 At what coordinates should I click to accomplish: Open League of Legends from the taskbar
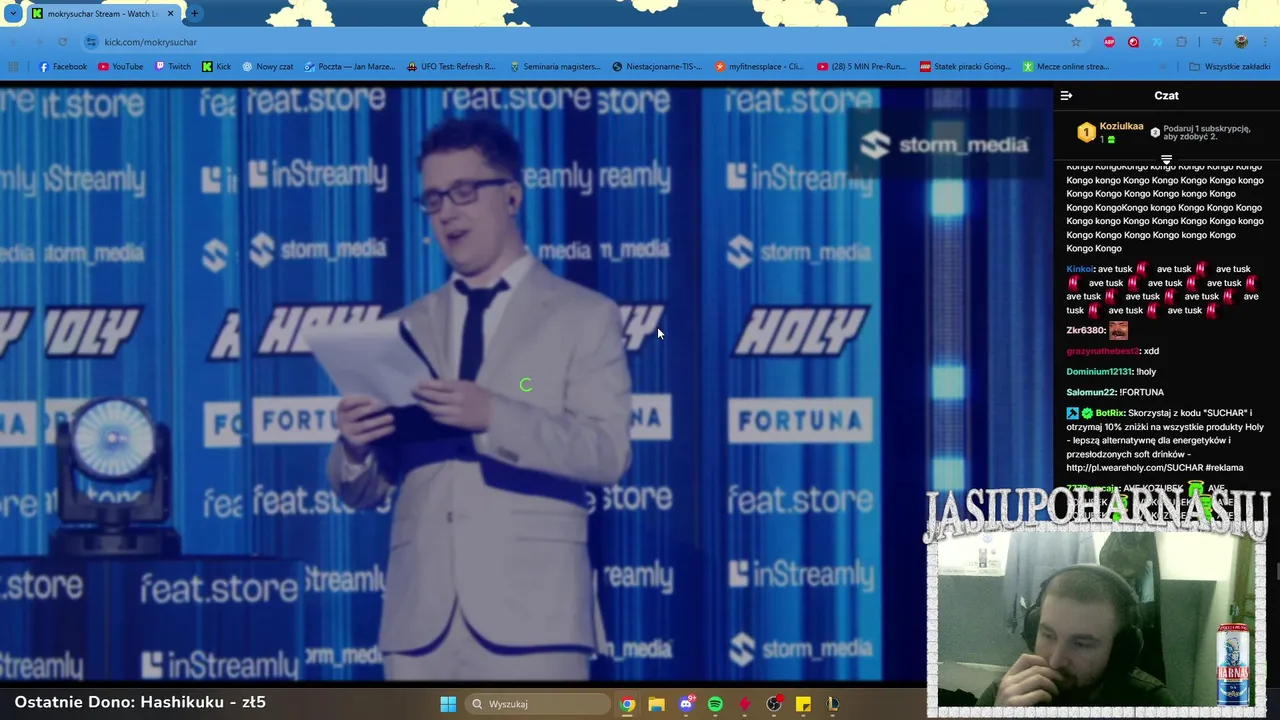pyautogui.click(x=832, y=704)
